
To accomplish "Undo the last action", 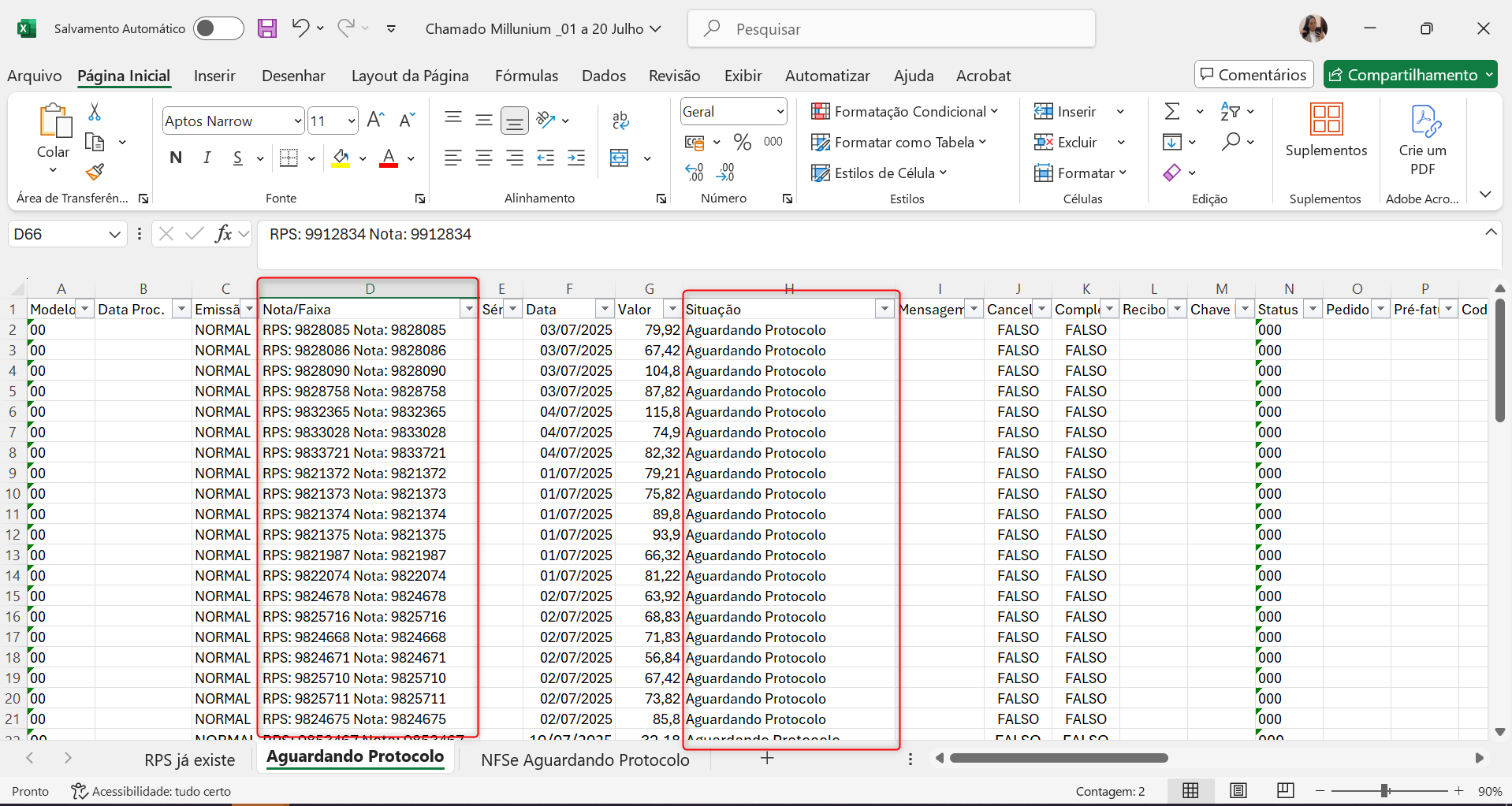I will click(x=300, y=28).
